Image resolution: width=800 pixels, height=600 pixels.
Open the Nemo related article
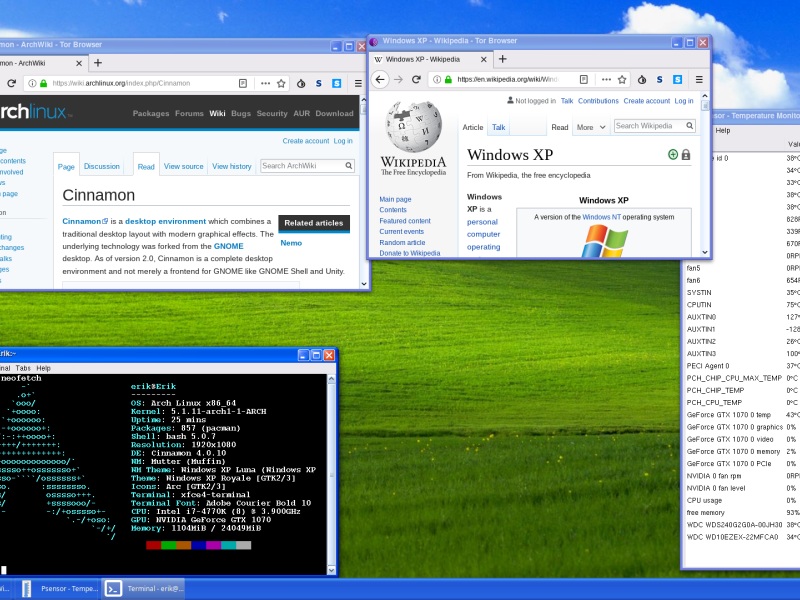click(291, 243)
